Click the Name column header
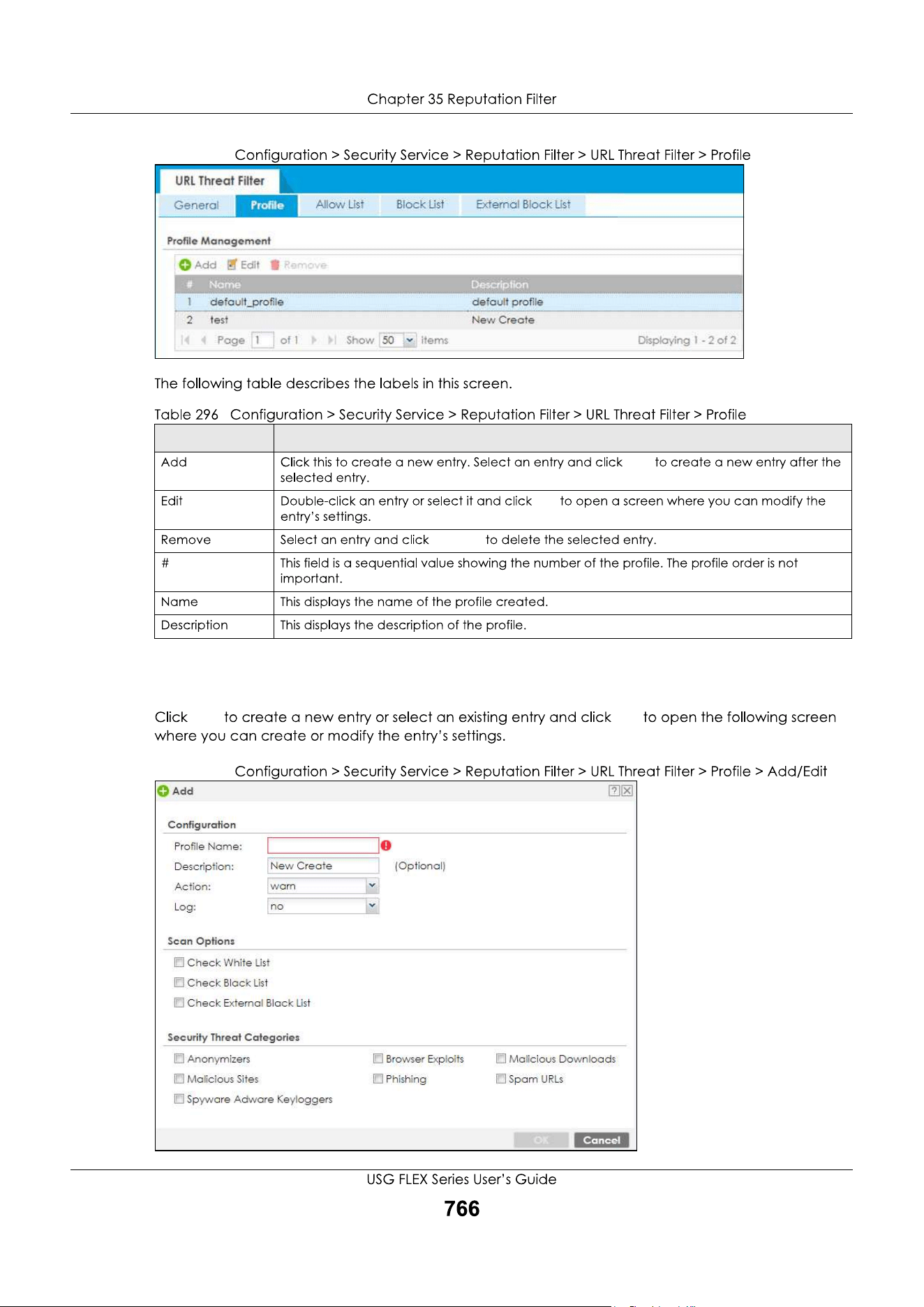 pyautogui.click(x=225, y=285)
